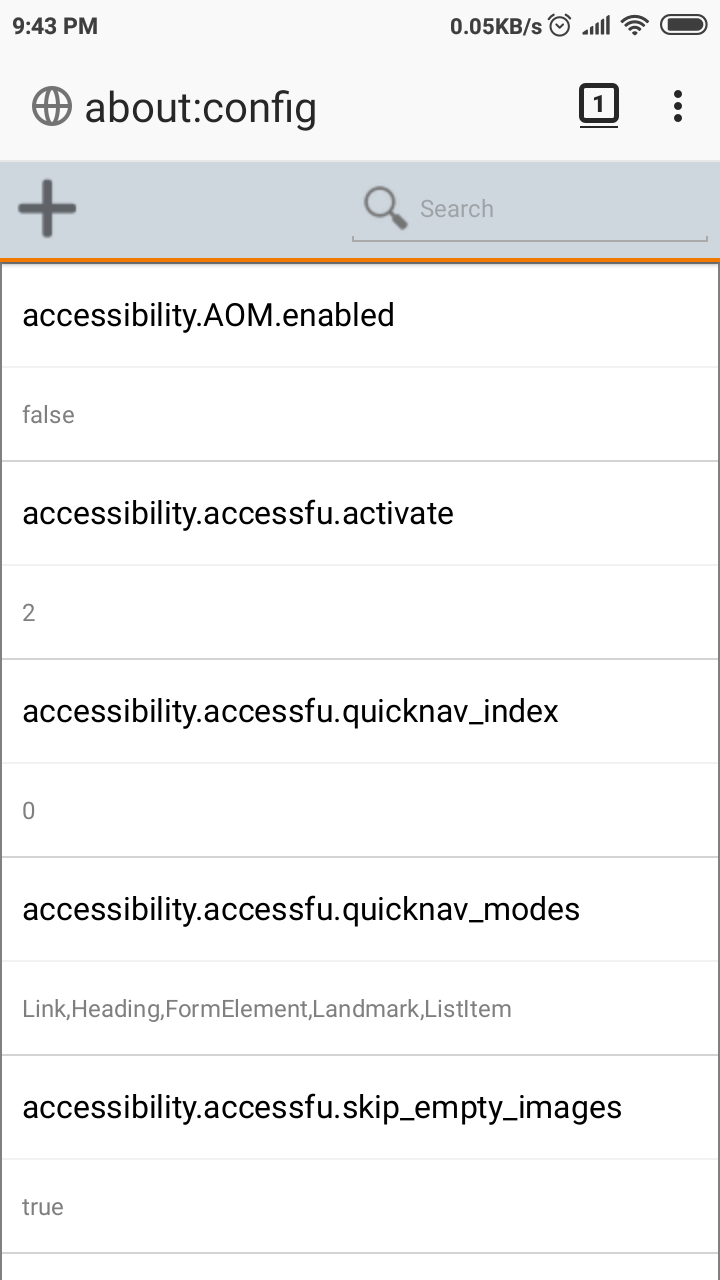Tap the globe site info icon

pos(52,107)
